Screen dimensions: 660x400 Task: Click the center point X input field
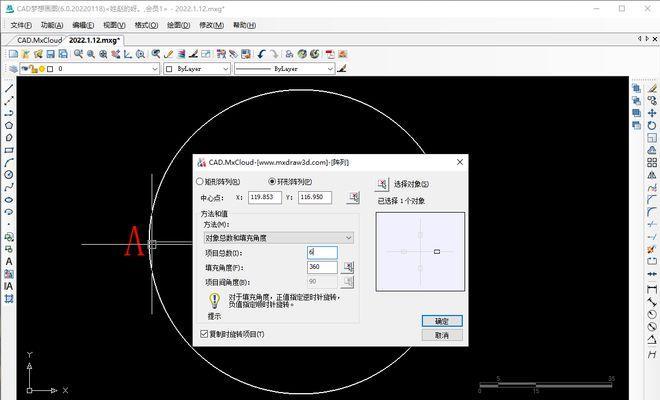tap(265, 197)
